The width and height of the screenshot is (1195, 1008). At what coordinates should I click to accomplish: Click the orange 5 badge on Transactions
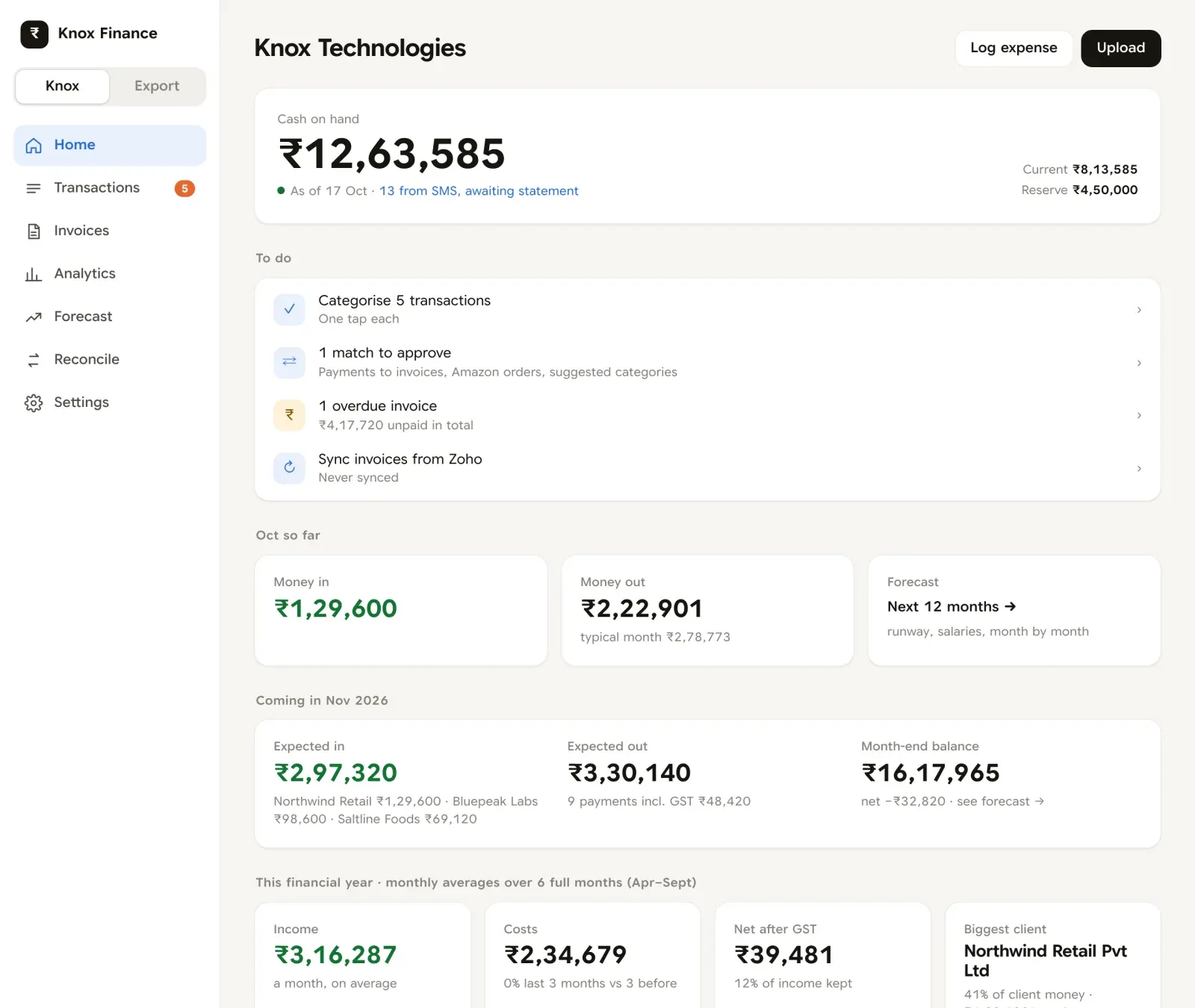click(x=184, y=188)
